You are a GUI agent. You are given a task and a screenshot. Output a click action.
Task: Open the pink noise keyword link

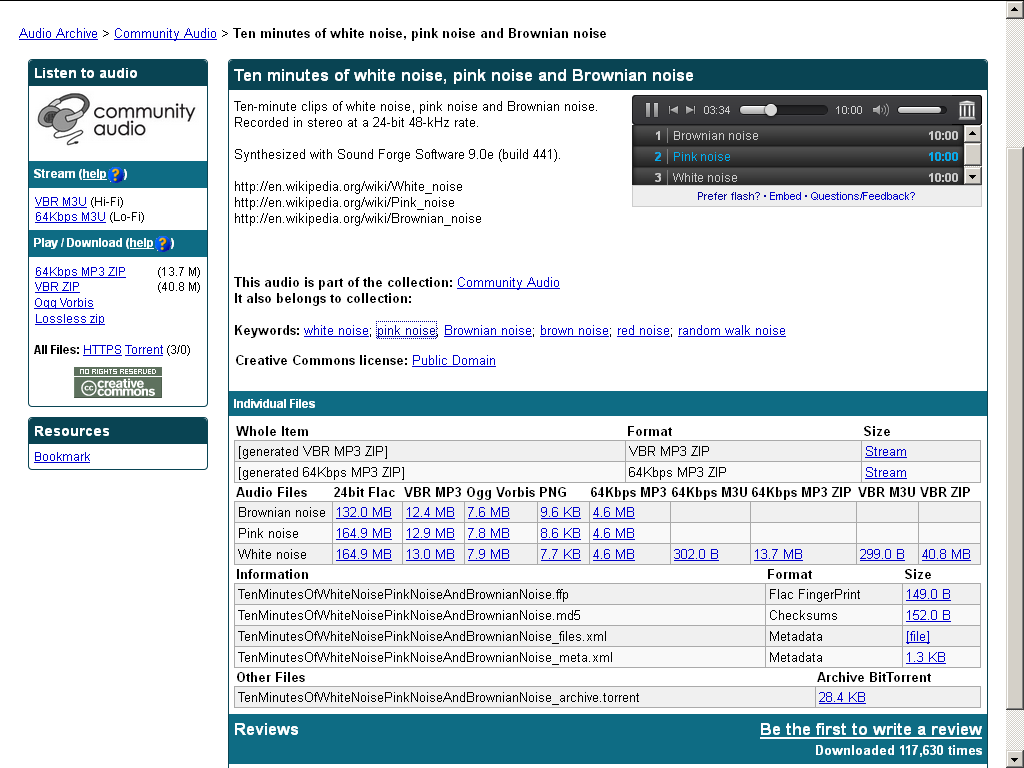click(x=406, y=330)
